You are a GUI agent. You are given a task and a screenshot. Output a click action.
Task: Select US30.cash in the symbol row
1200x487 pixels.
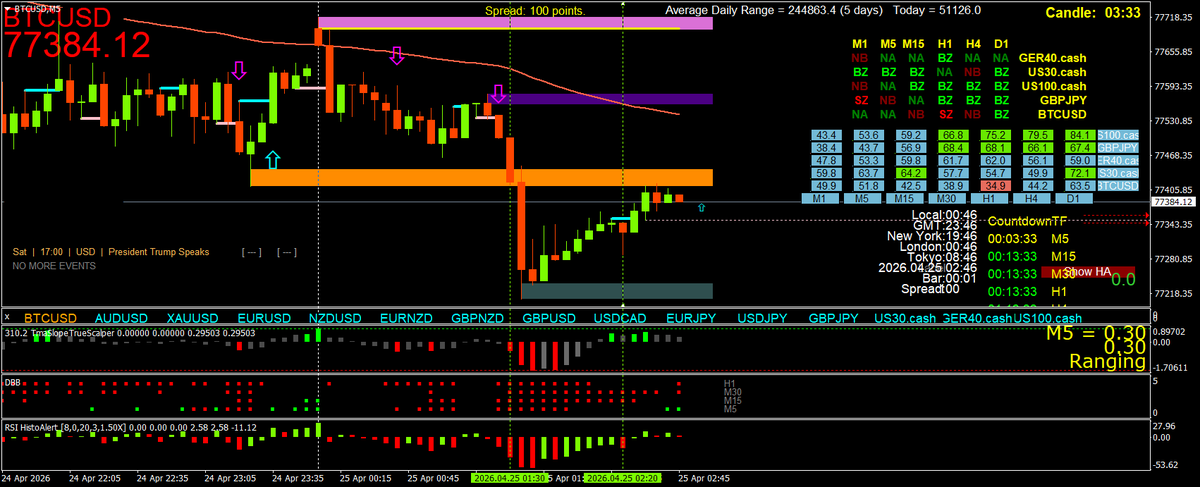[x=904, y=317]
